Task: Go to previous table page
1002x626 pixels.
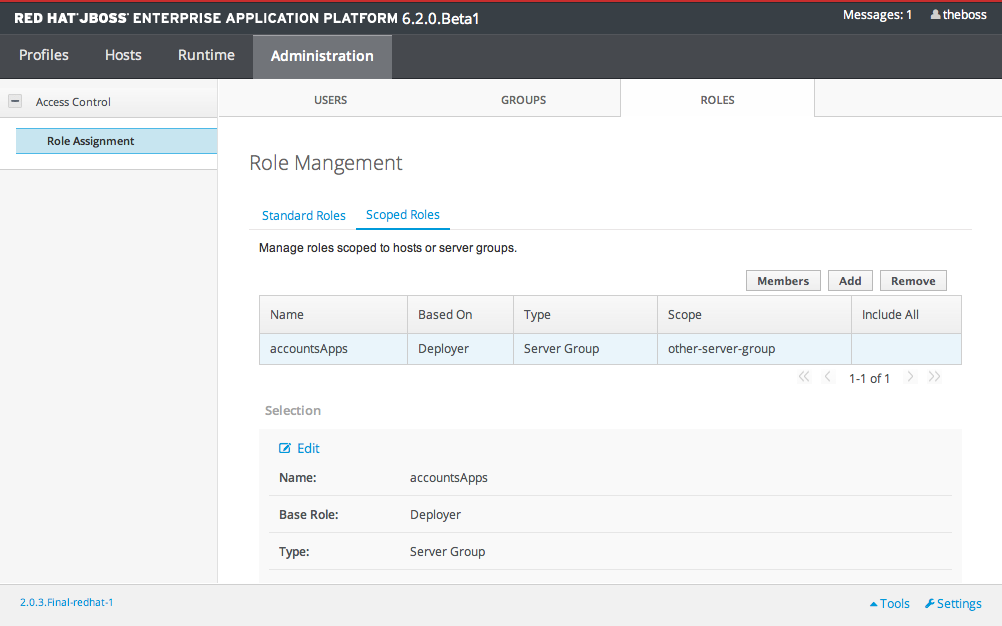Action: (828, 377)
